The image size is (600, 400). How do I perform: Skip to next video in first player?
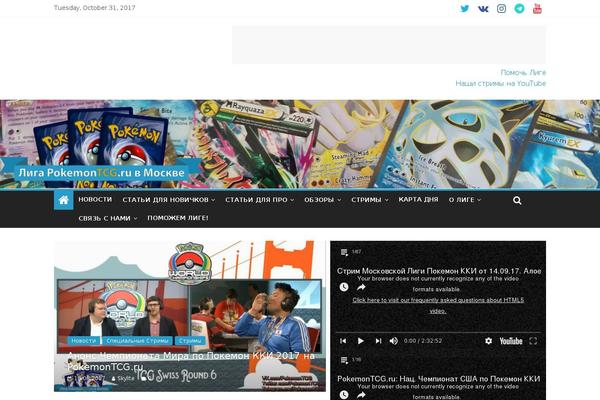(x=378, y=341)
